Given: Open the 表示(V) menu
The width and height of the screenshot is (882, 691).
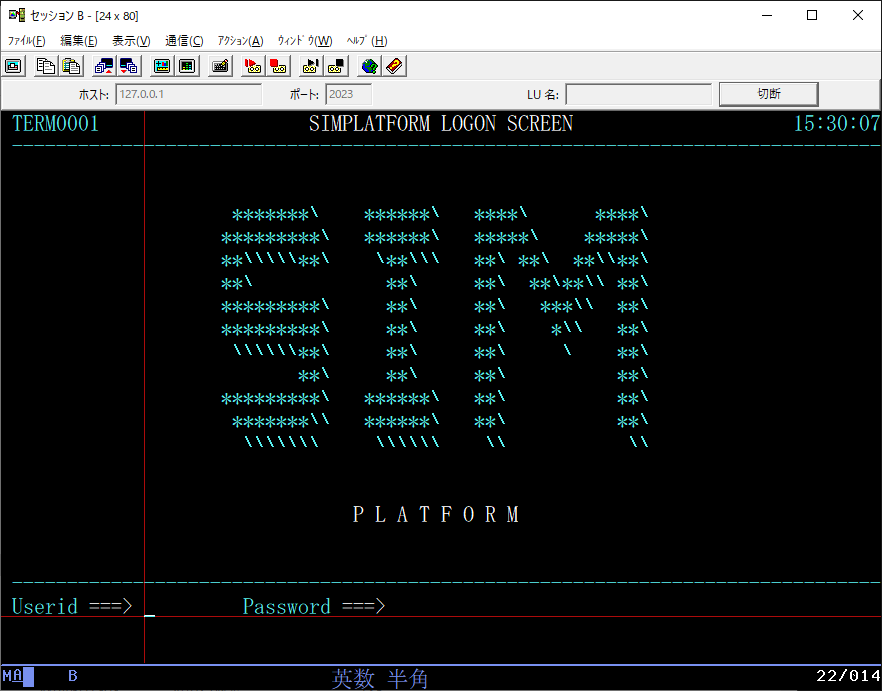Looking at the screenshot, I should (x=131, y=41).
